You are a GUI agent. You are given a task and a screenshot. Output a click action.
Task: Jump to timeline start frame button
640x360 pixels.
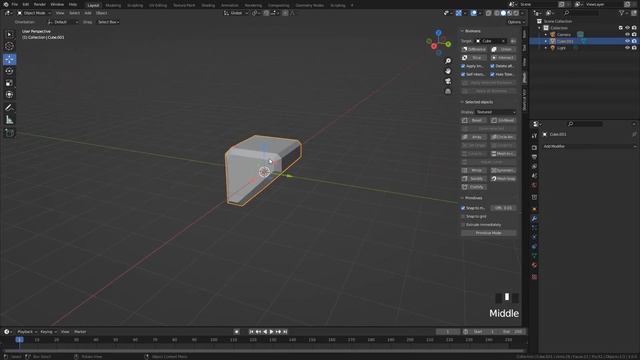pos(251,332)
